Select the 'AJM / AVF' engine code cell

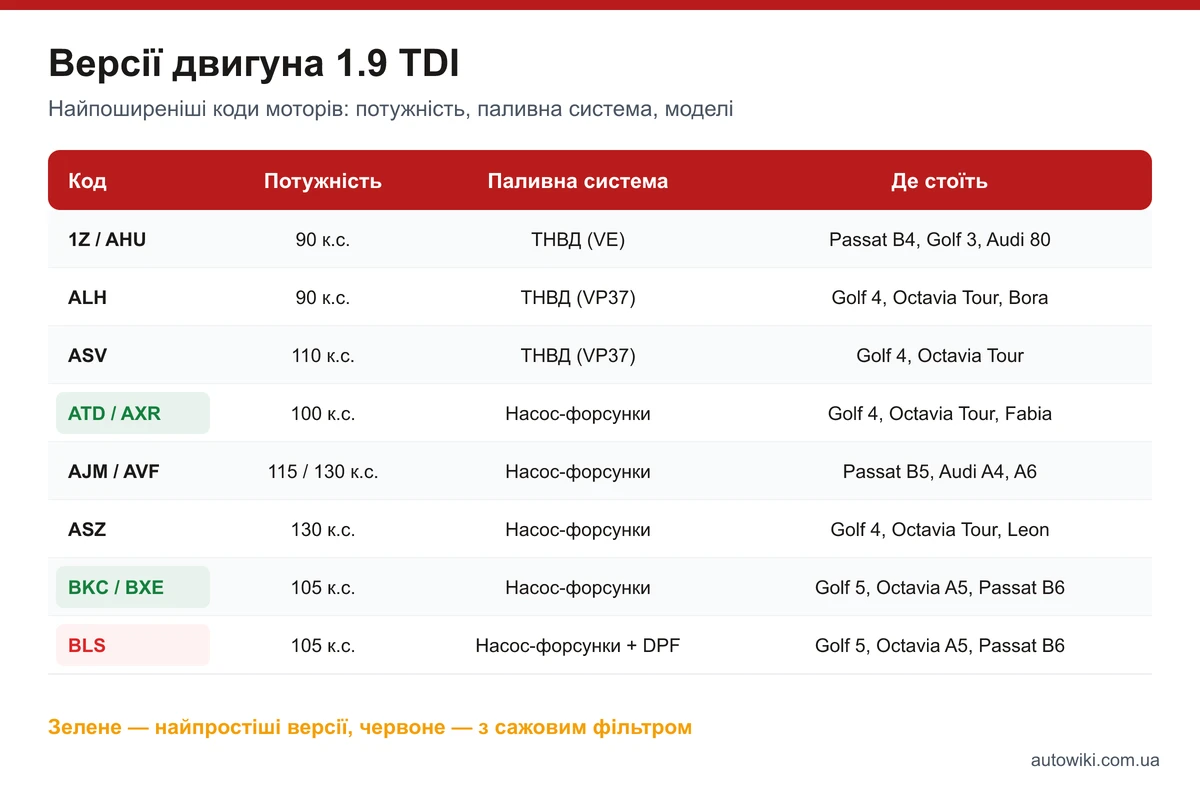point(114,472)
